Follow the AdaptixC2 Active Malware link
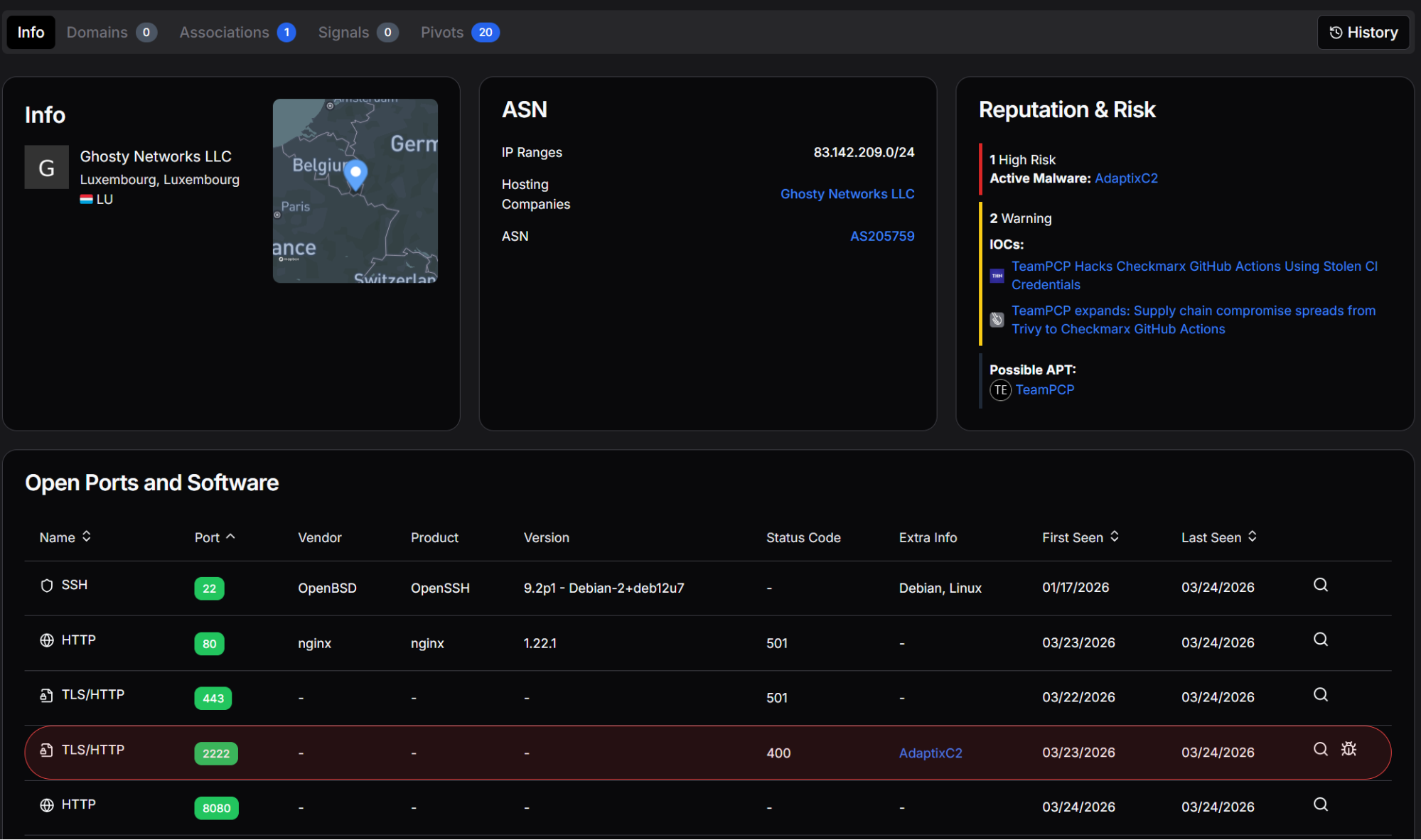The image size is (1421, 840). [x=1126, y=178]
